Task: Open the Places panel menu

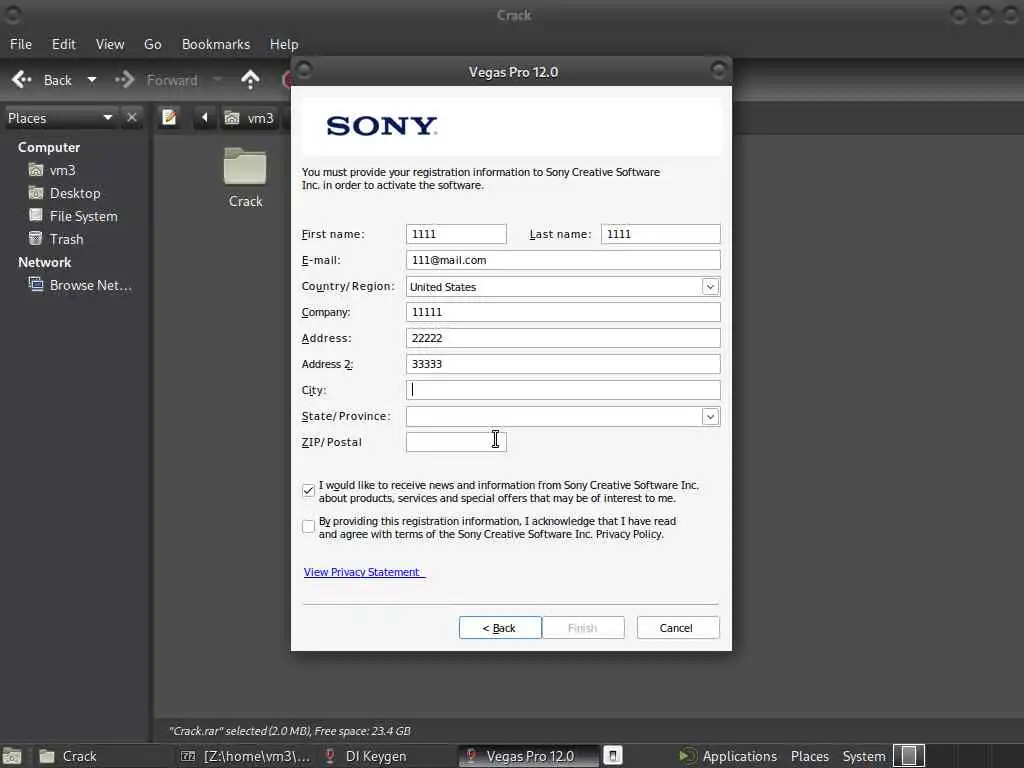Action: click(810, 756)
